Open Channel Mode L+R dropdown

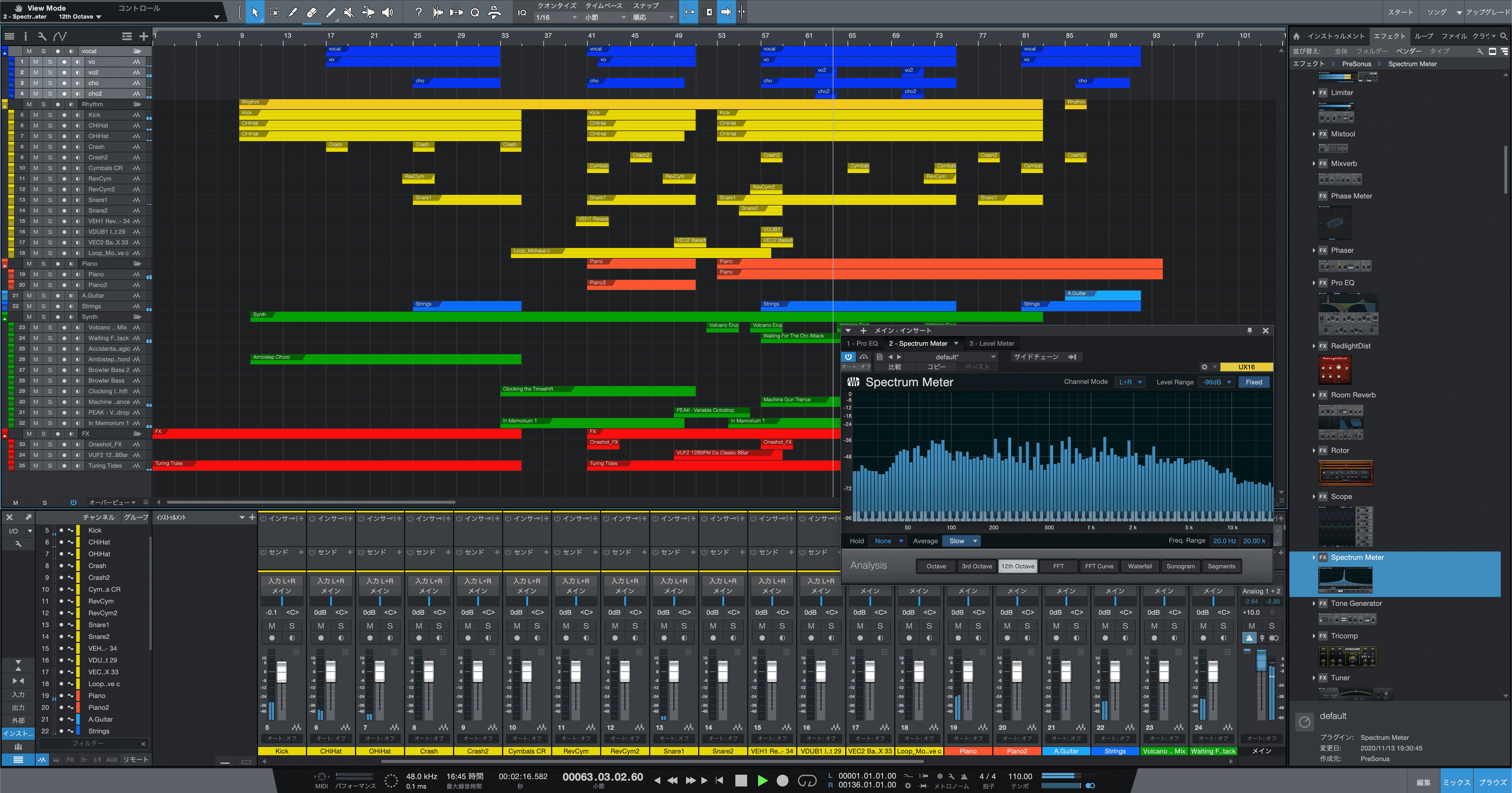(x=1130, y=382)
